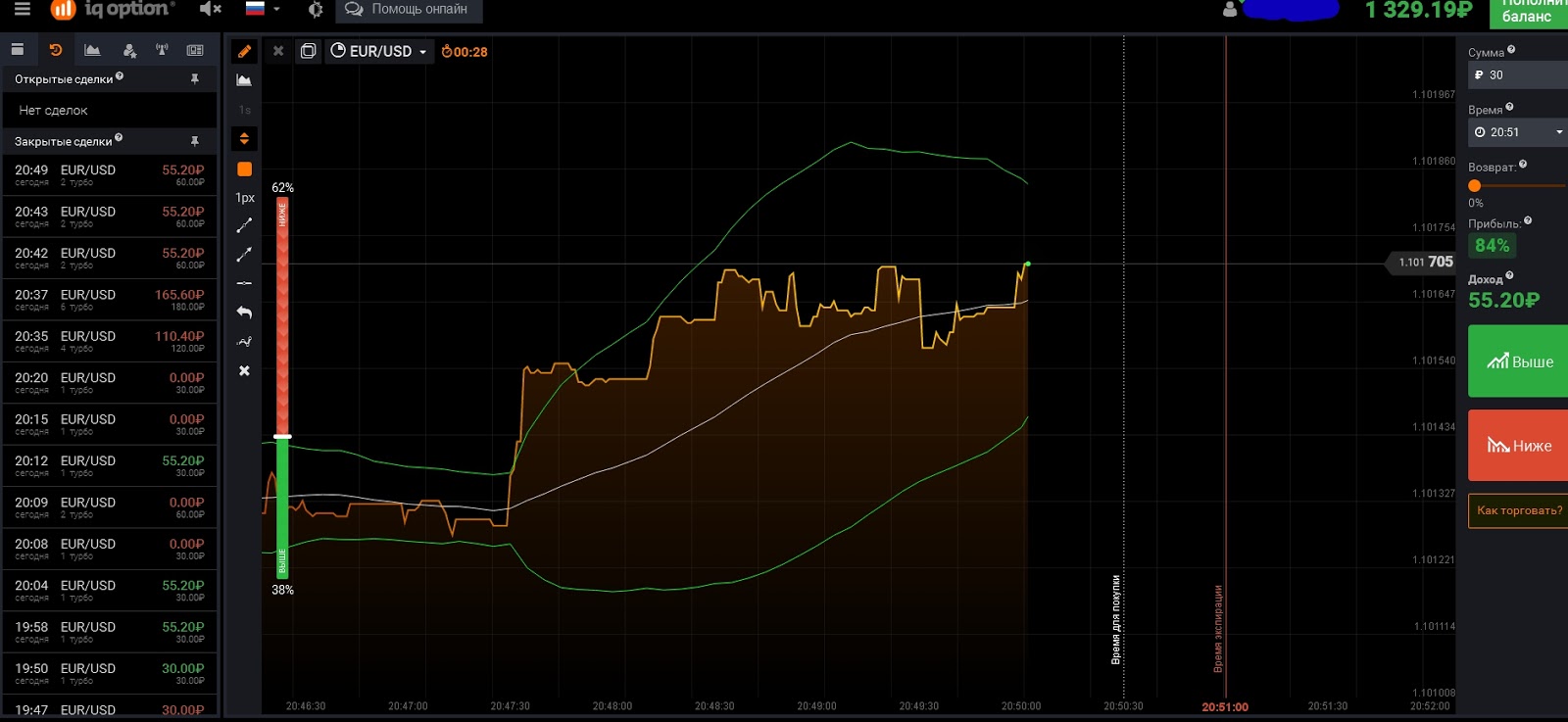
Task: Select the ray arrow line tool
Action: 245,255
